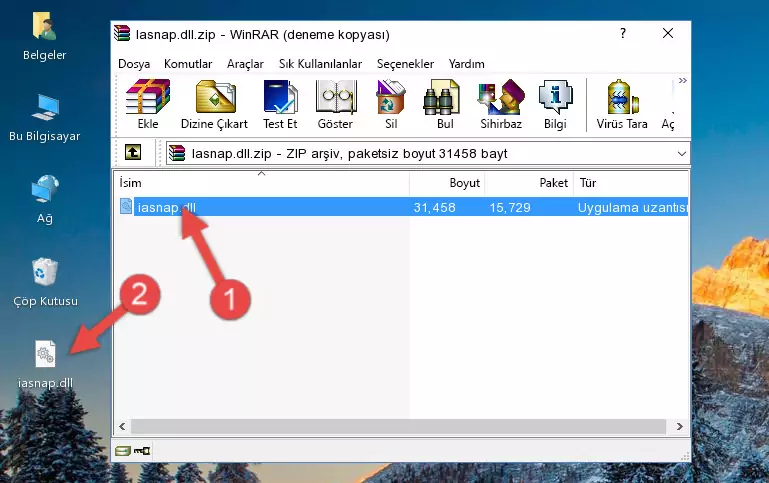Select the iasnap.dll desktop file

45,365
